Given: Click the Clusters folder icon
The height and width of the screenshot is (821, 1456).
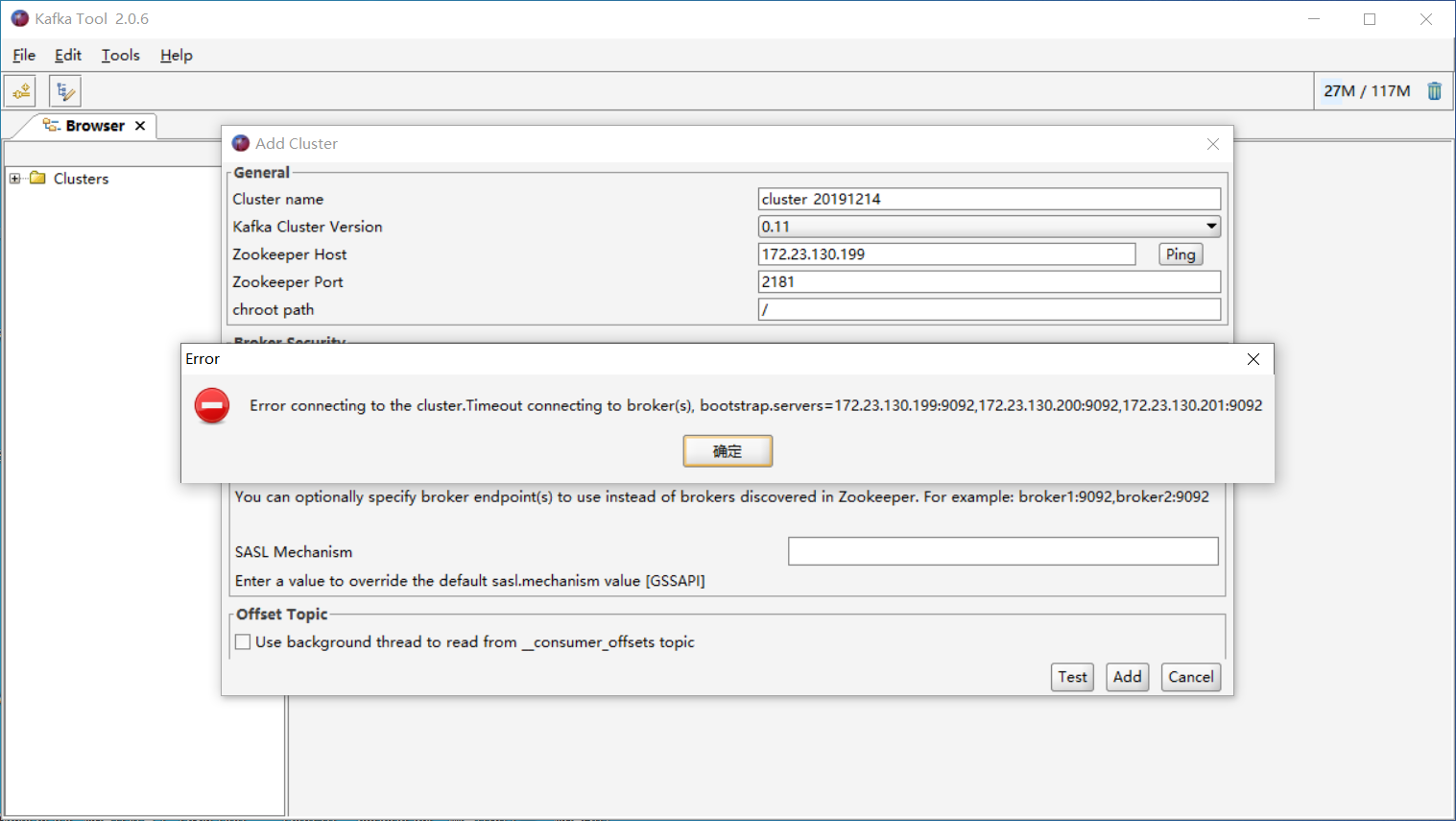Looking at the screenshot, I should tap(38, 178).
